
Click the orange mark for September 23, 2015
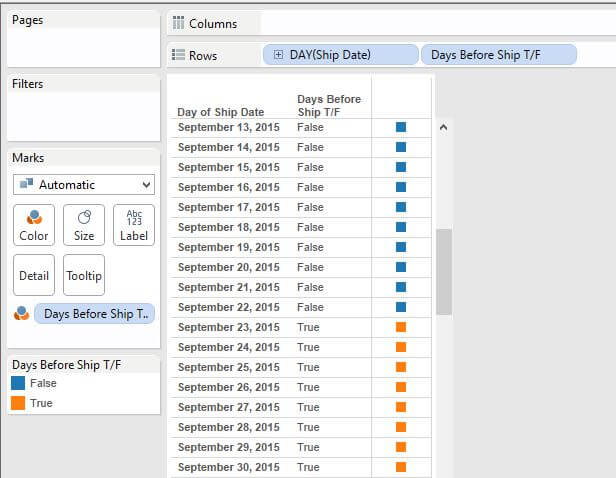(401, 327)
